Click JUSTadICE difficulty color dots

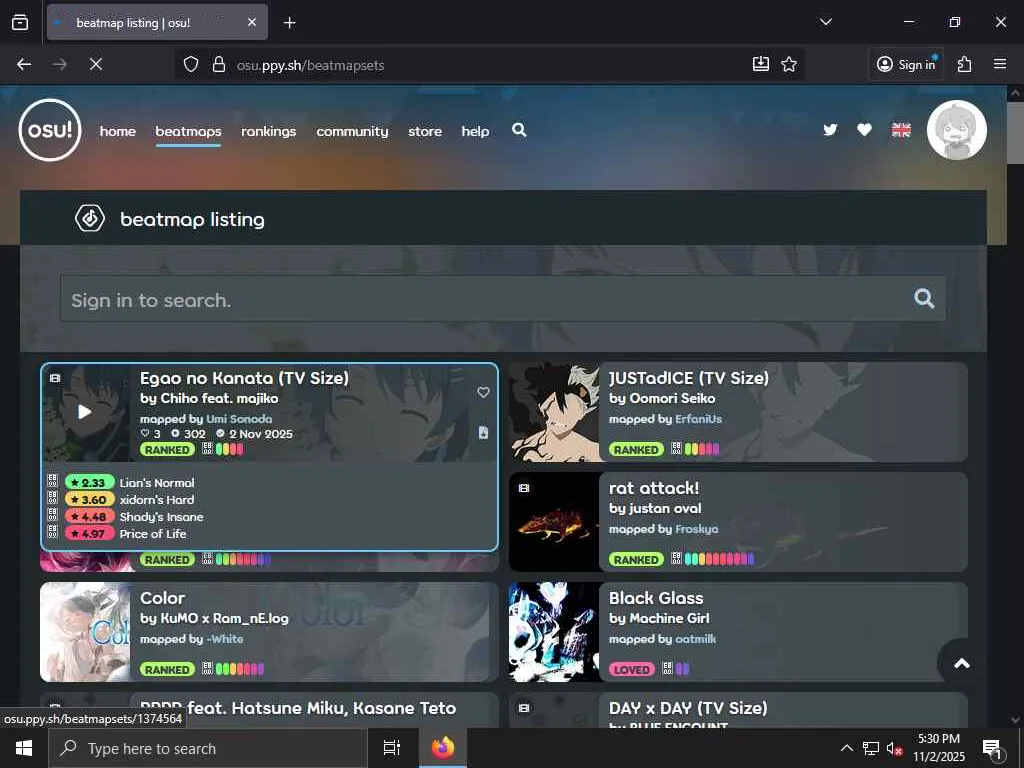tap(701, 449)
